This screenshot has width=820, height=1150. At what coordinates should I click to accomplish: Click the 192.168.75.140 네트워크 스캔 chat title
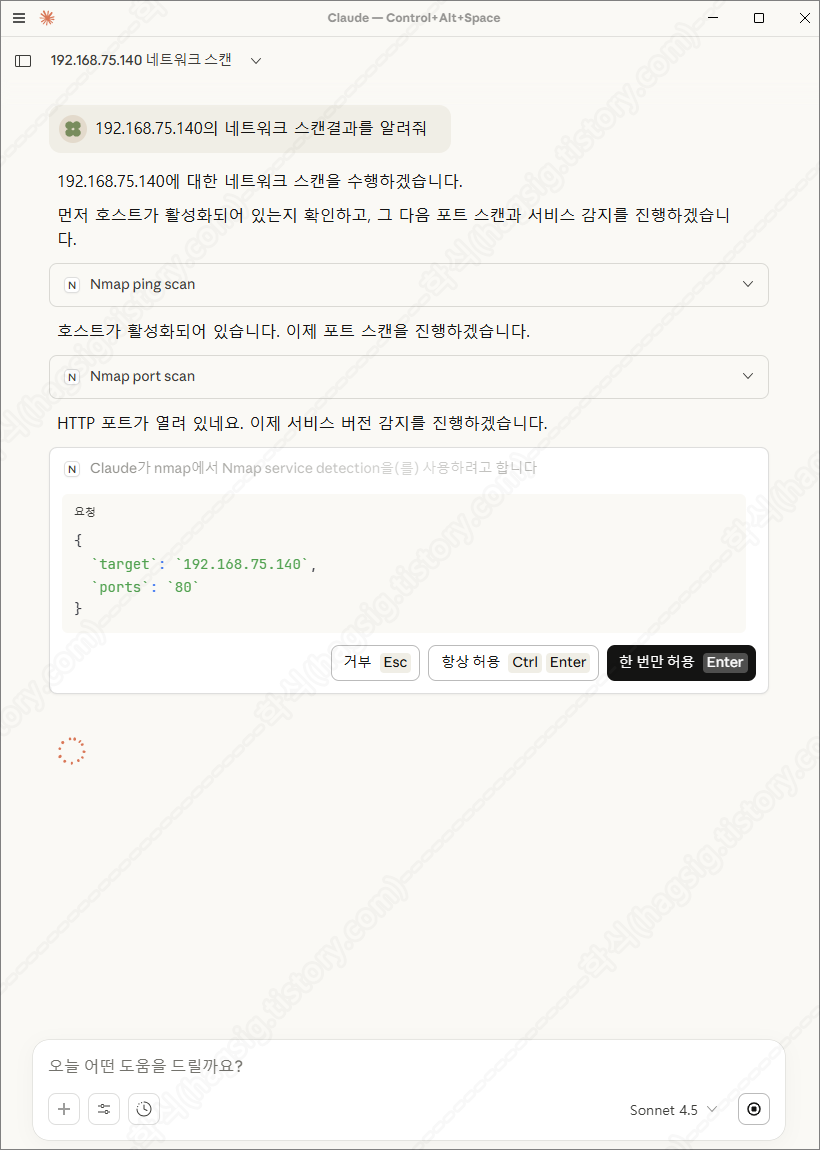click(x=141, y=60)
